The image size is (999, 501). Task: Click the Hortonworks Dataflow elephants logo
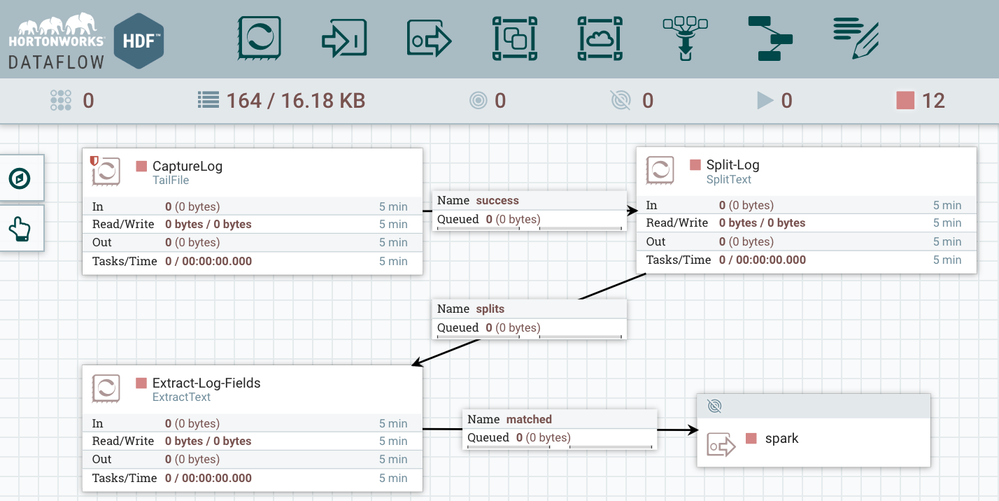56,41
